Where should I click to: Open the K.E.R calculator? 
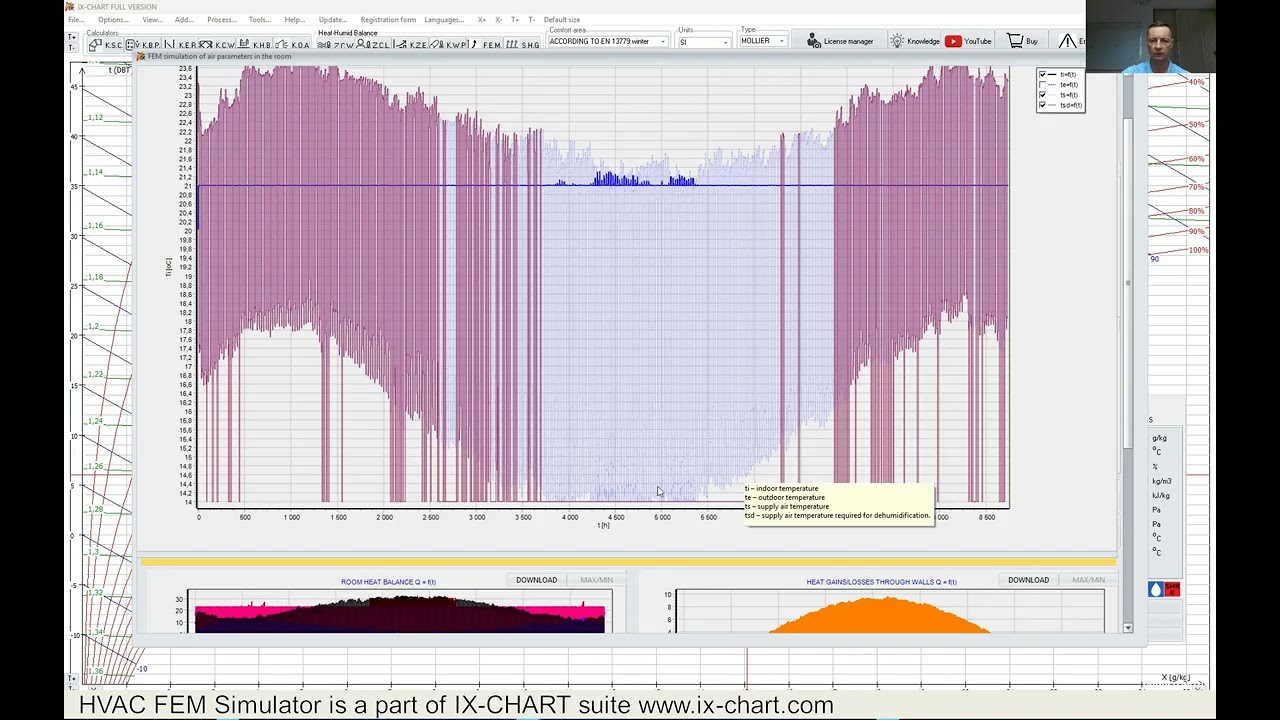pyautogui.click(x=180, y=45)
